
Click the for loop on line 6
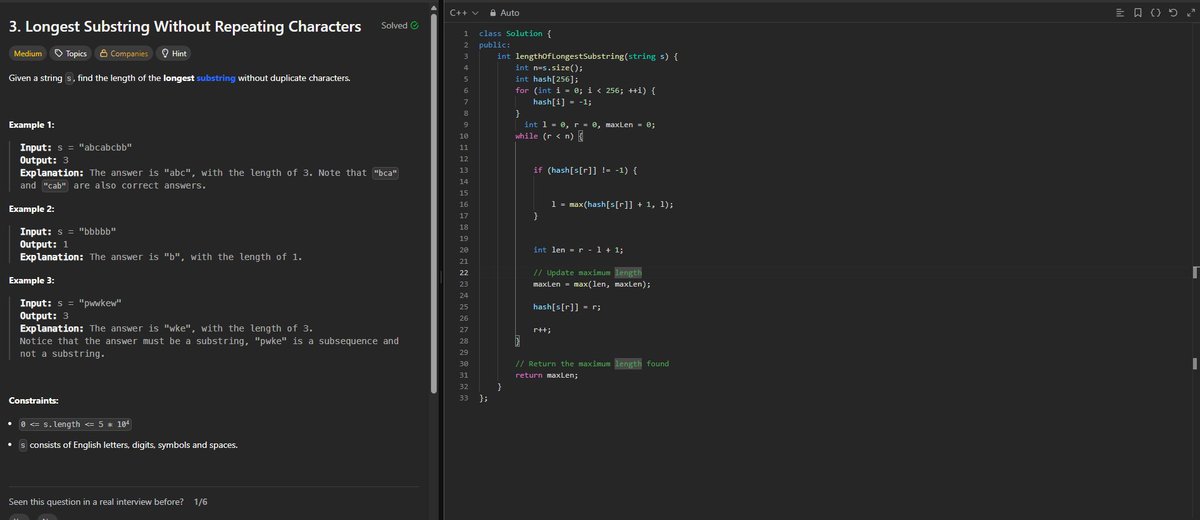click(x=585, y=90)
